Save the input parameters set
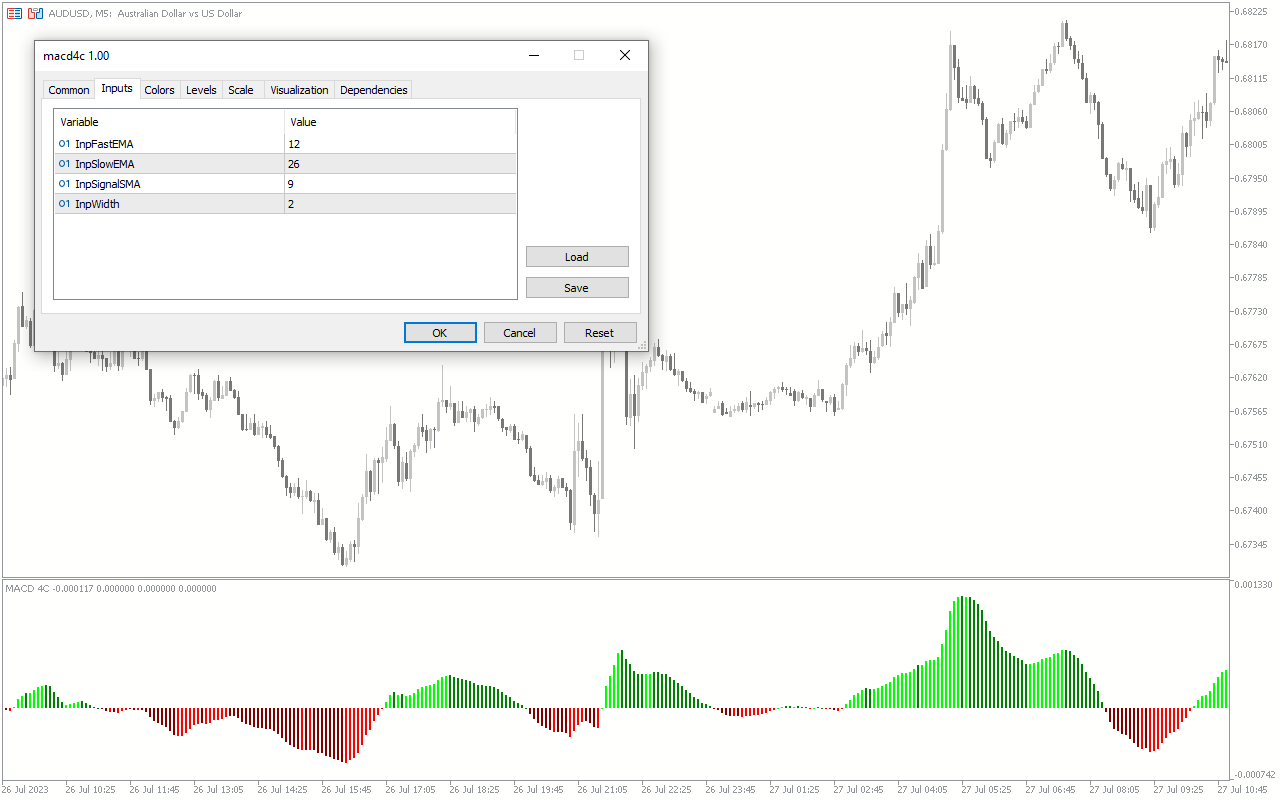This screenshot has height=800, width=1280. [577, 288]
